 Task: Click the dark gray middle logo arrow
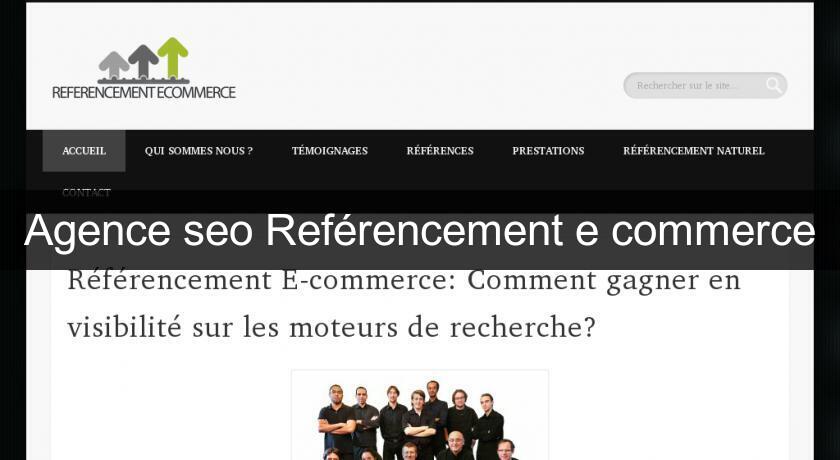[x=143, y=61]
